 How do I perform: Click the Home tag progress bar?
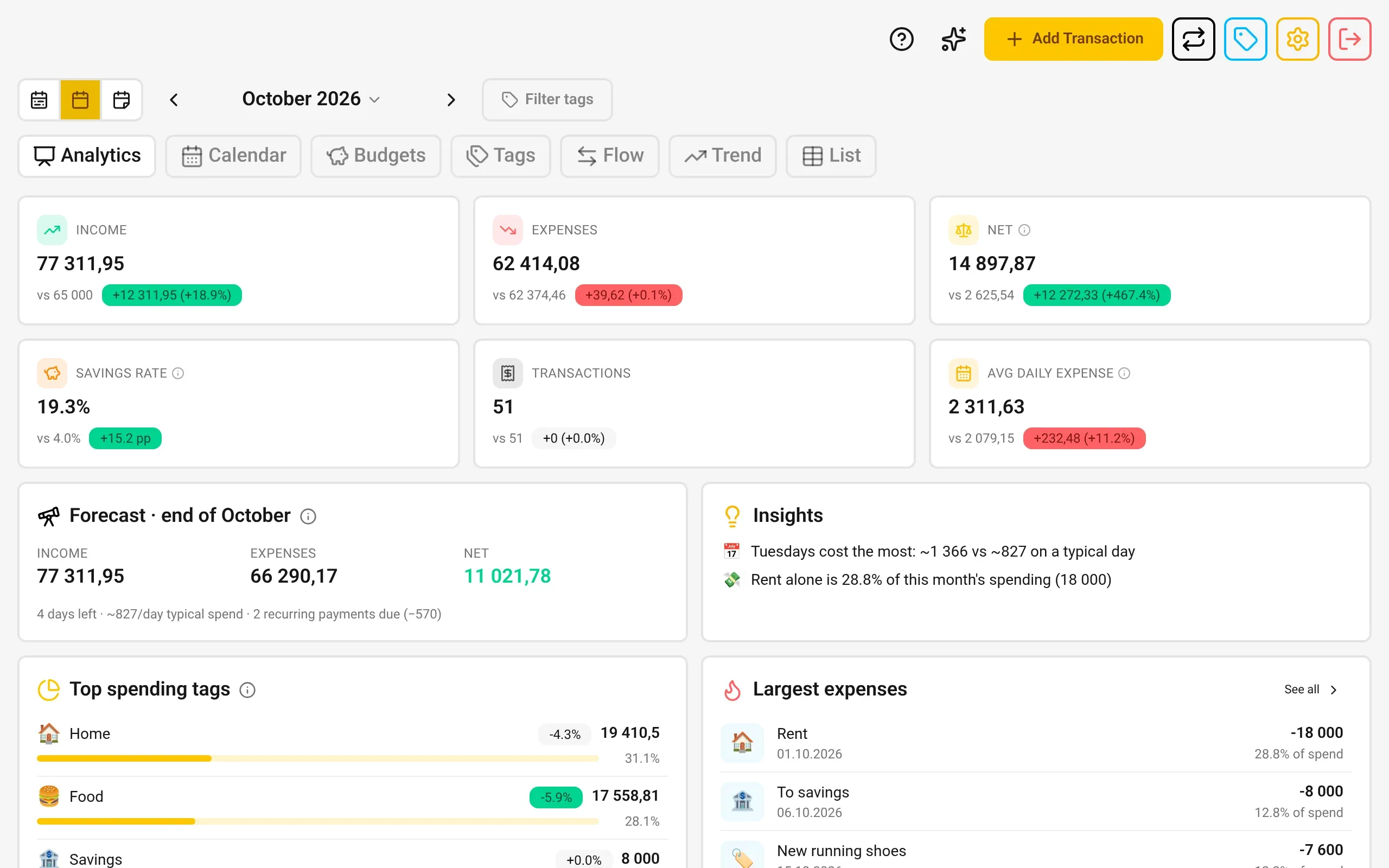317,758
